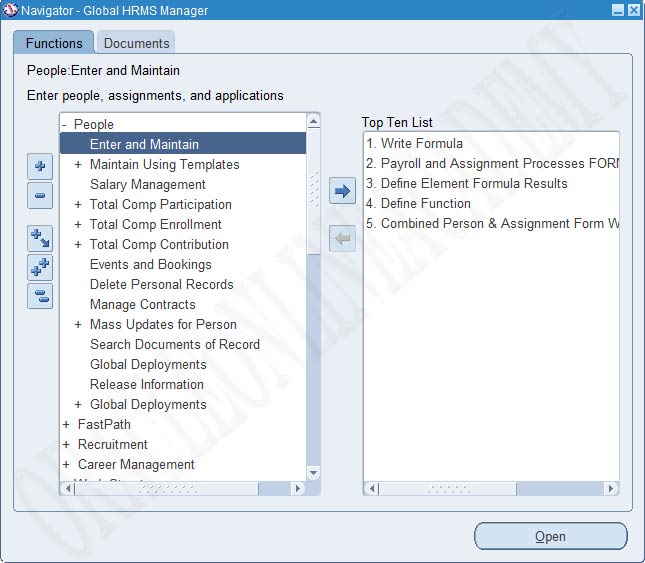Image resolution: width=645 pixels, height=563 pixels.
Task: Click the Collapse All double-minus icon
Action: [x=40, y=296]
